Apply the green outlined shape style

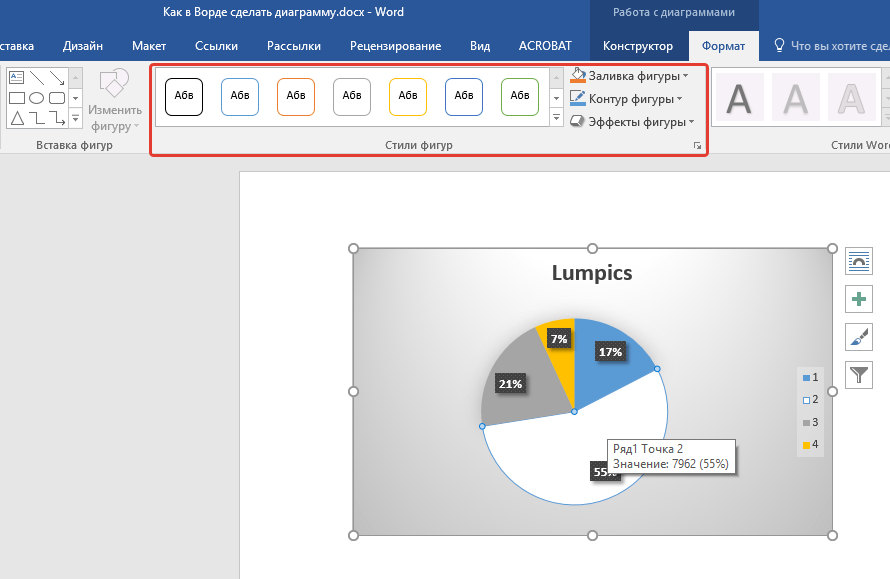(x=520, y=96)
